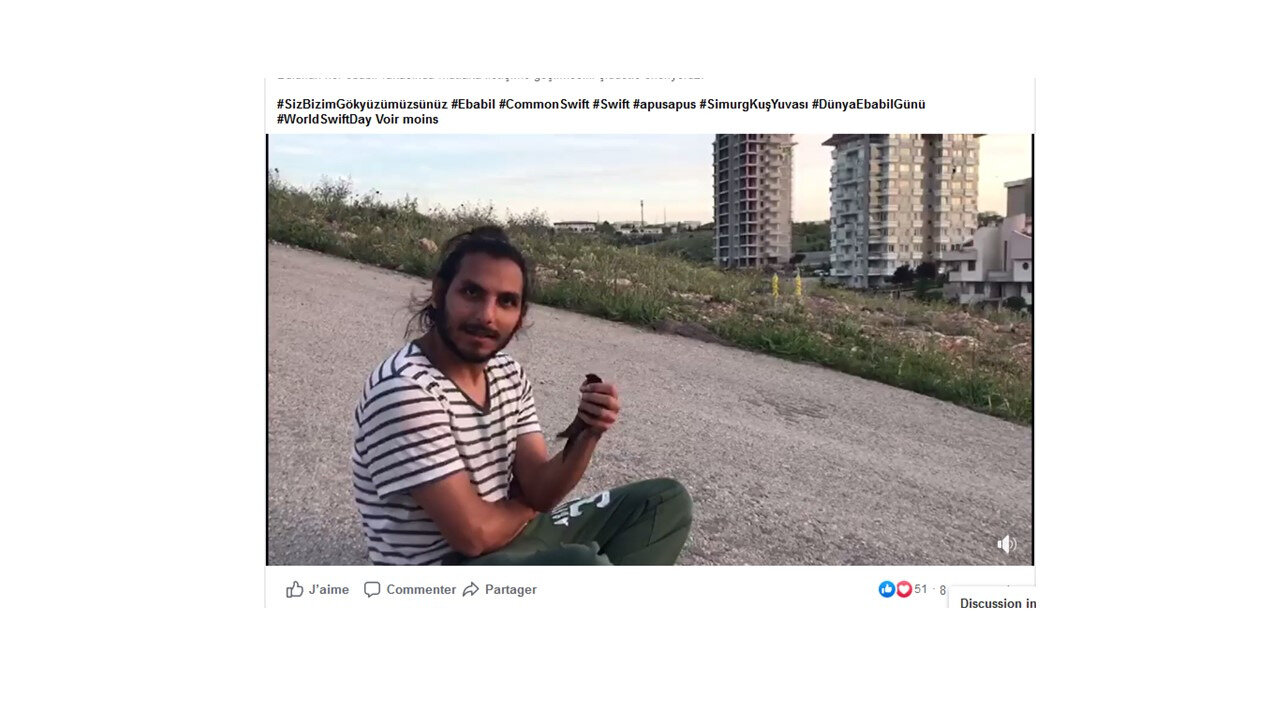
Task: Click the Commenter speech bubble icon
Action: pyautogui.click(x=372, y=590)
